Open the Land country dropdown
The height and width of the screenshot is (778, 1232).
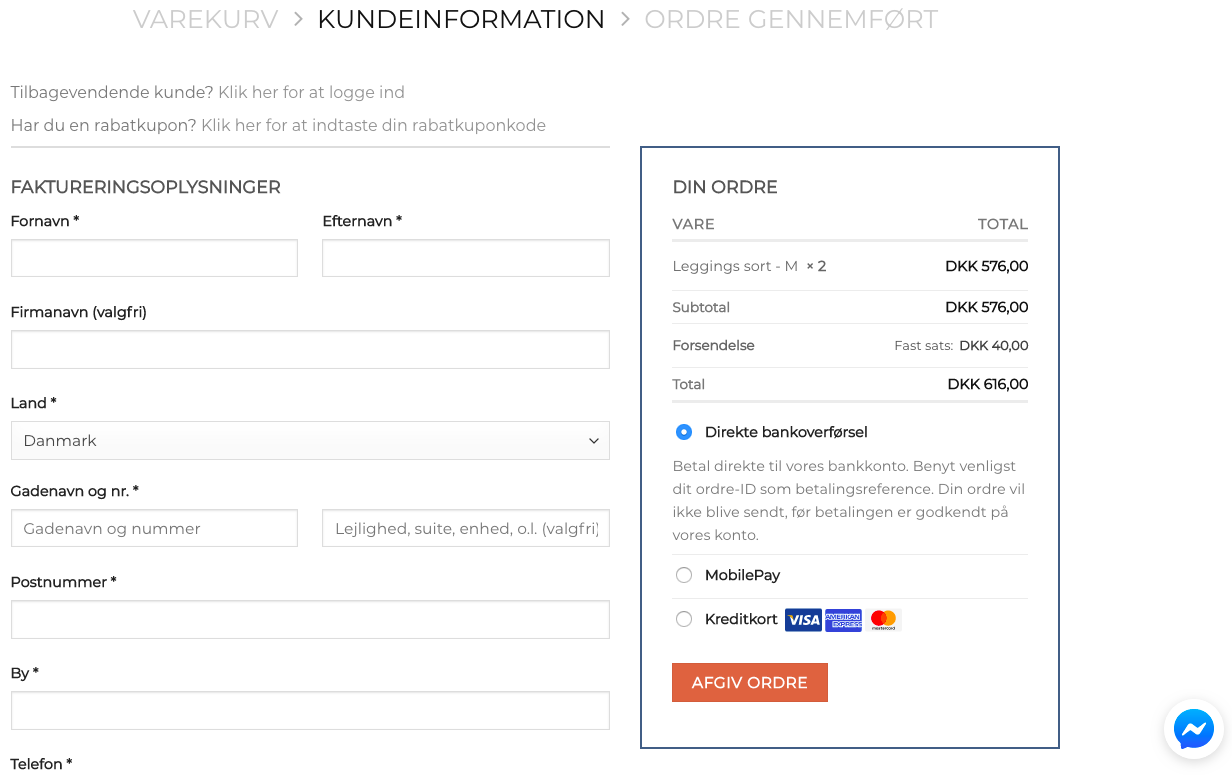point(310,440)
